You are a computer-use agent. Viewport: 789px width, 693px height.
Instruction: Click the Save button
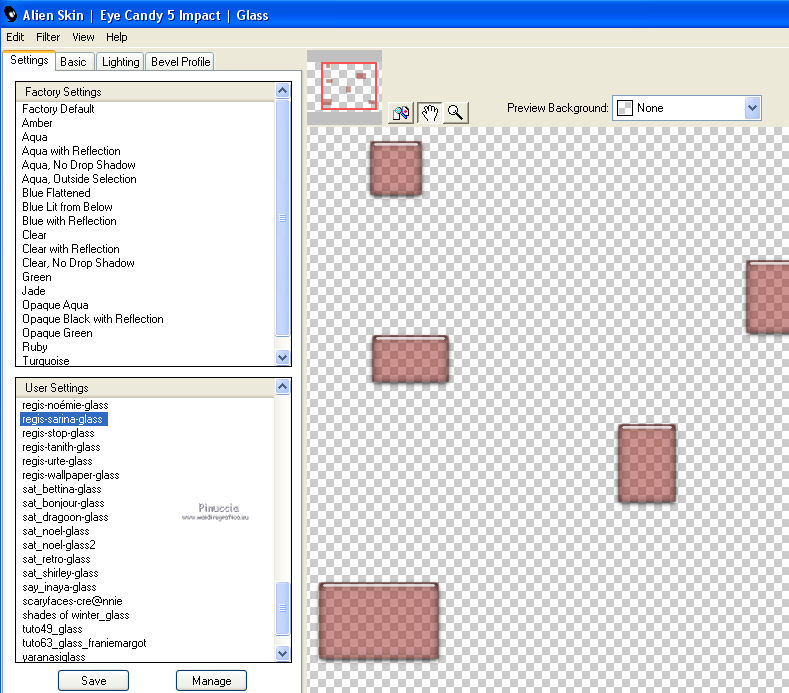pos(94,680)
